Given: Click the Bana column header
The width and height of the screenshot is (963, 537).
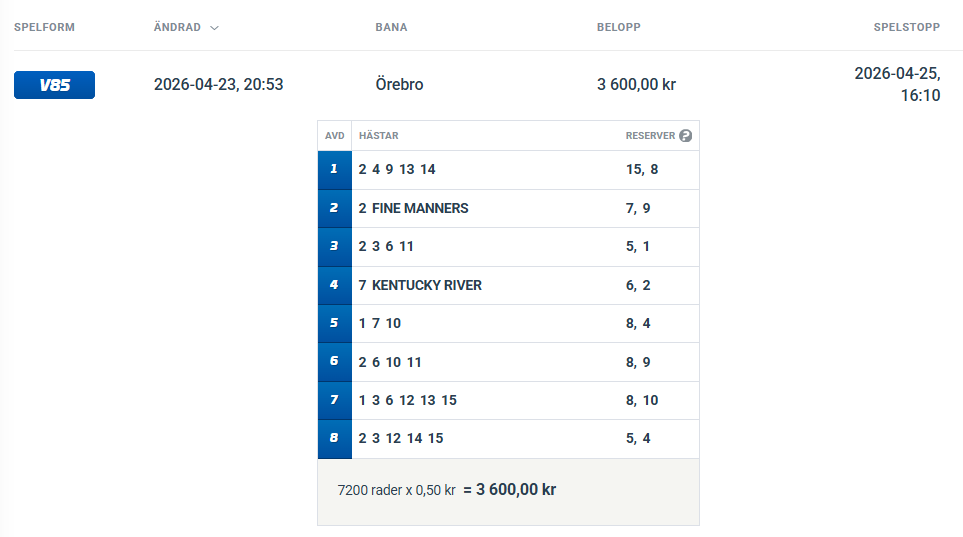Looking at the screenshot, I should click(x=391, y=27).
